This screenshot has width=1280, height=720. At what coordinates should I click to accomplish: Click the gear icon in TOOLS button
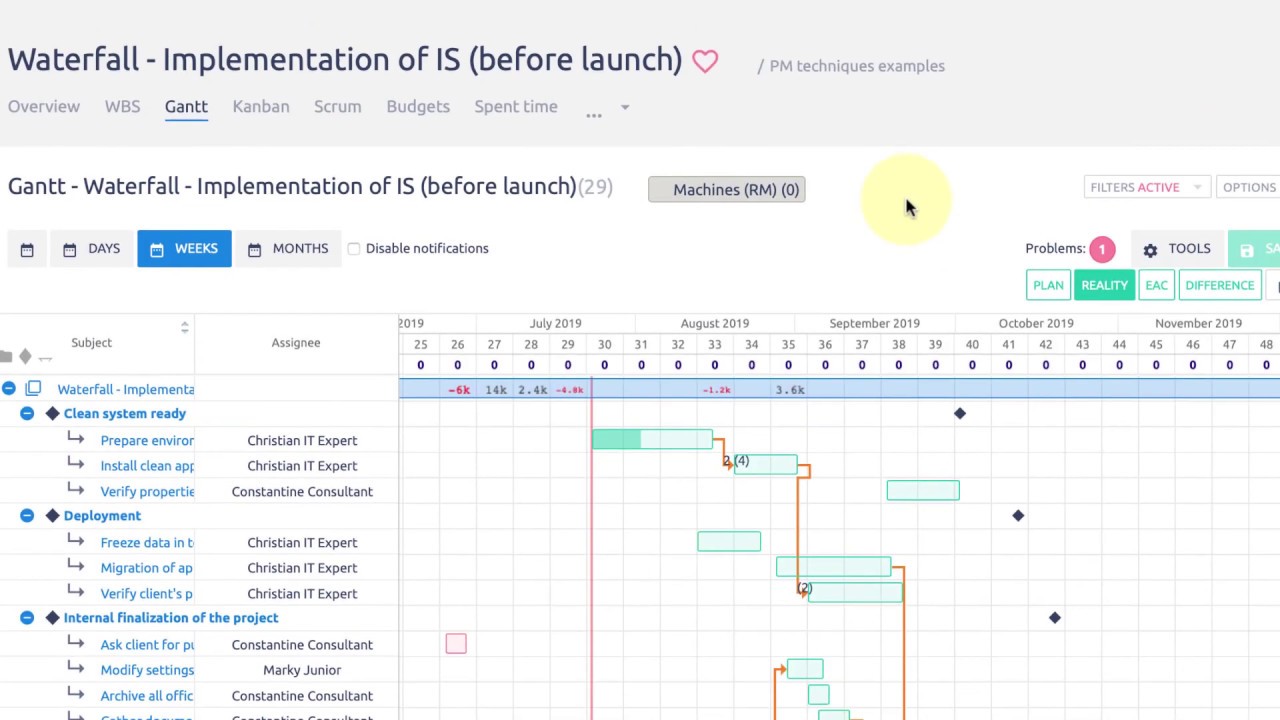[1150, 250]
